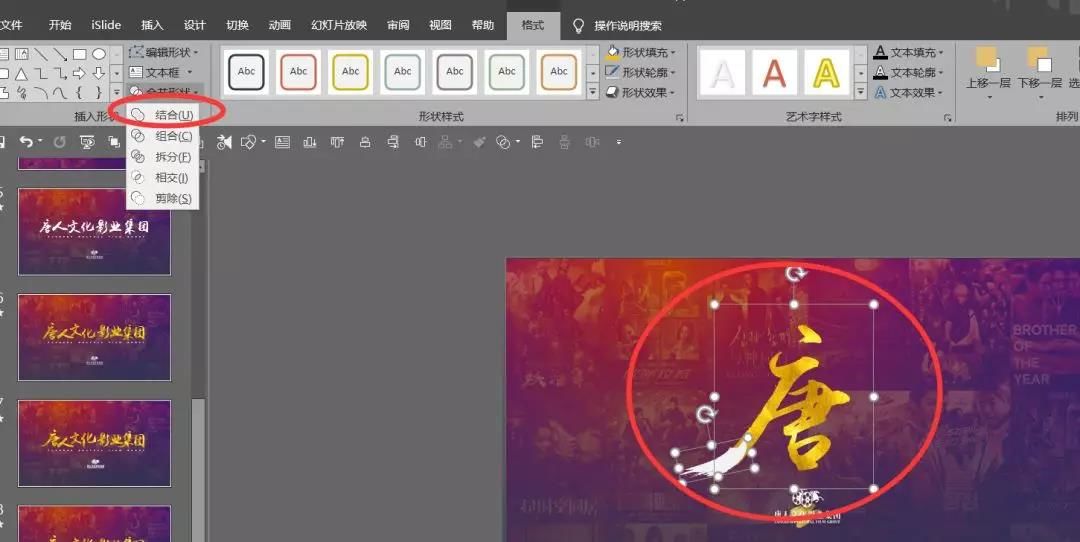This screenshot has height=542, width=1080.
Task: Choose Subtract 剪除(S) from merge menu
Action: point(164,198)
